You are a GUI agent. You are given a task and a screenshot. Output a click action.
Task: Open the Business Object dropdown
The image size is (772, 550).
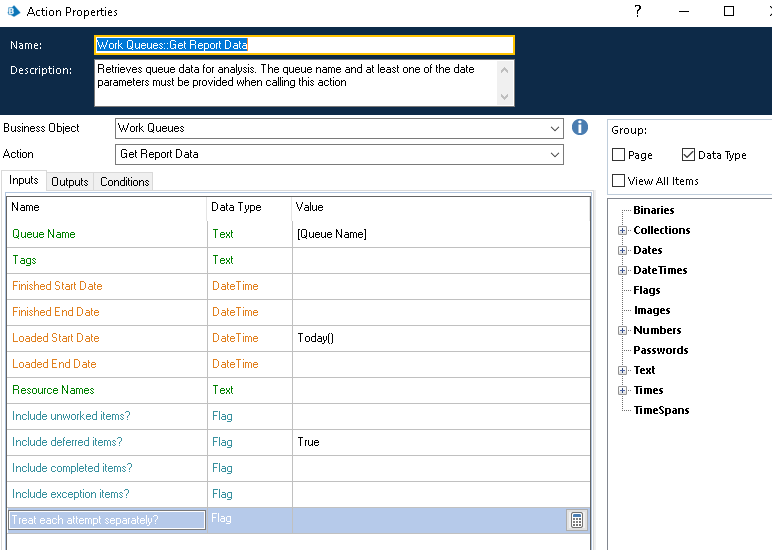tap(555, 128)
